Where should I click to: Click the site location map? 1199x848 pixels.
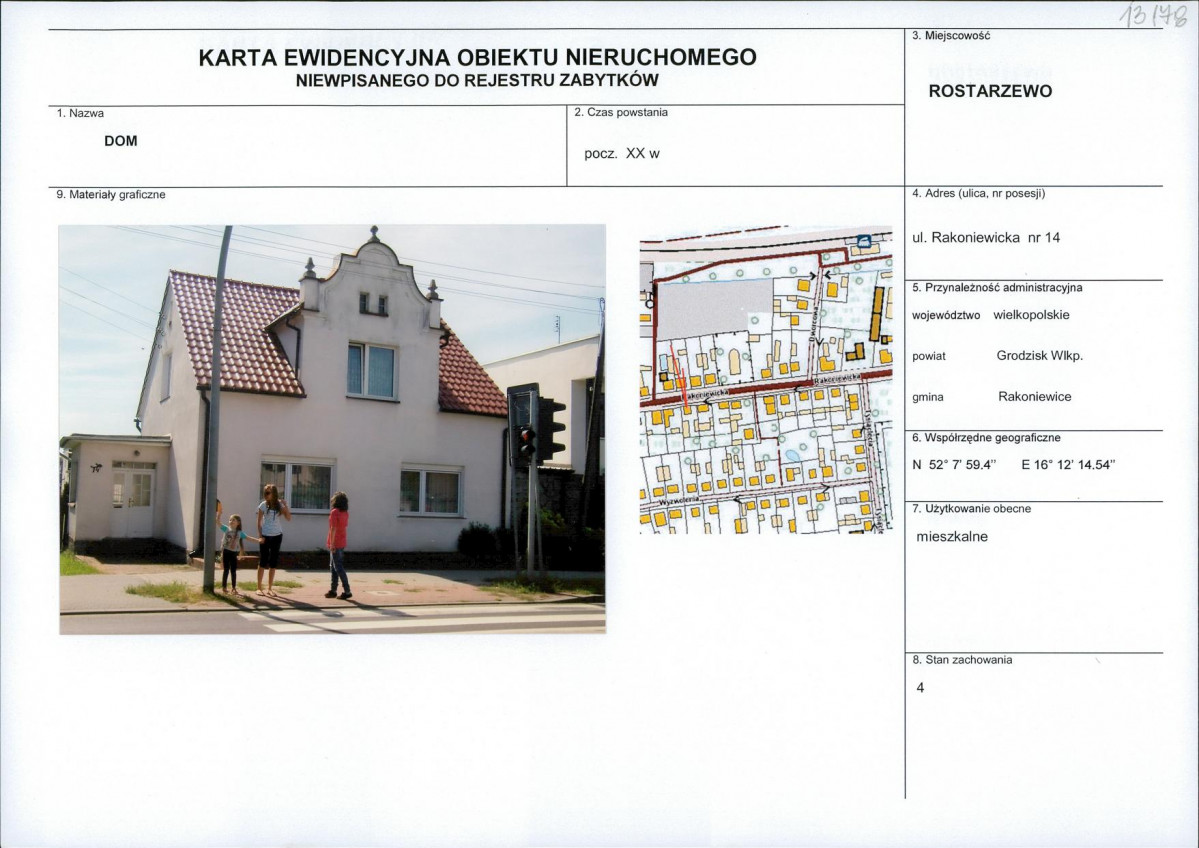pyautogui.click(x=766, y=380)
